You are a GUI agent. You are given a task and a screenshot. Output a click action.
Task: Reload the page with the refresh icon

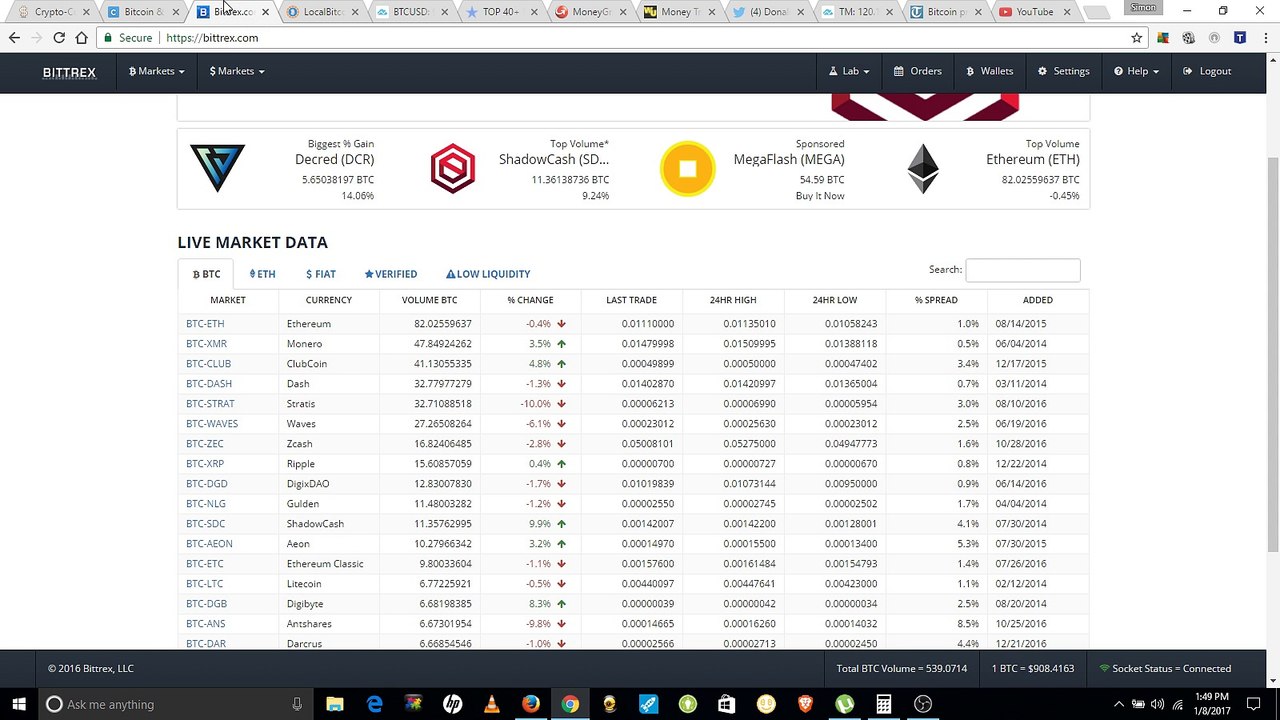59,38
